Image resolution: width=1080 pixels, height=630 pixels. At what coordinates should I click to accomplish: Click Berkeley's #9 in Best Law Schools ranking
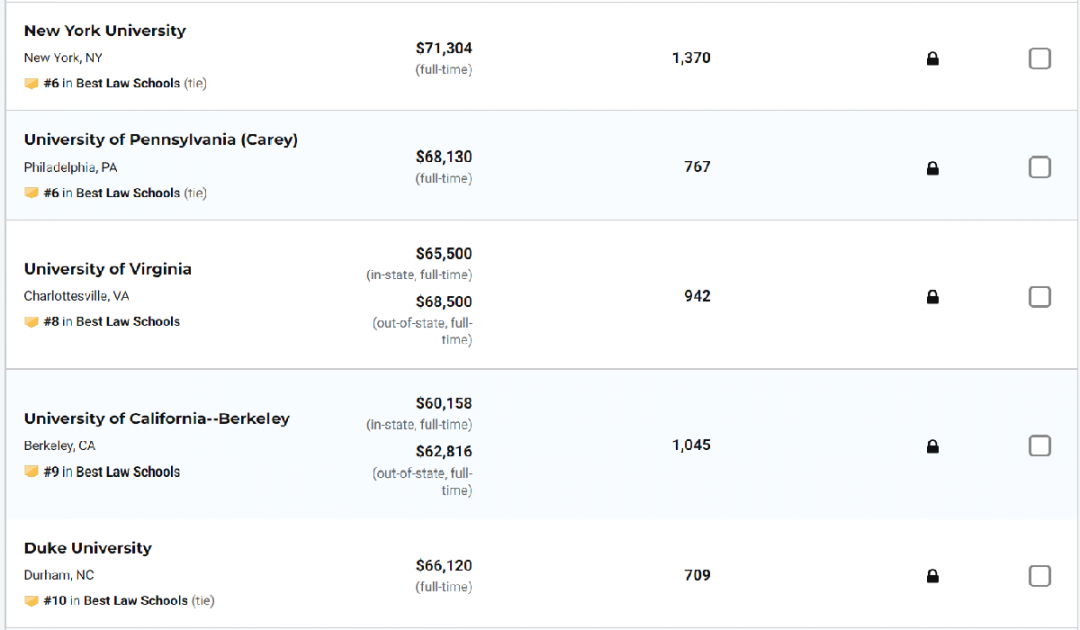(x=111, y=472)
